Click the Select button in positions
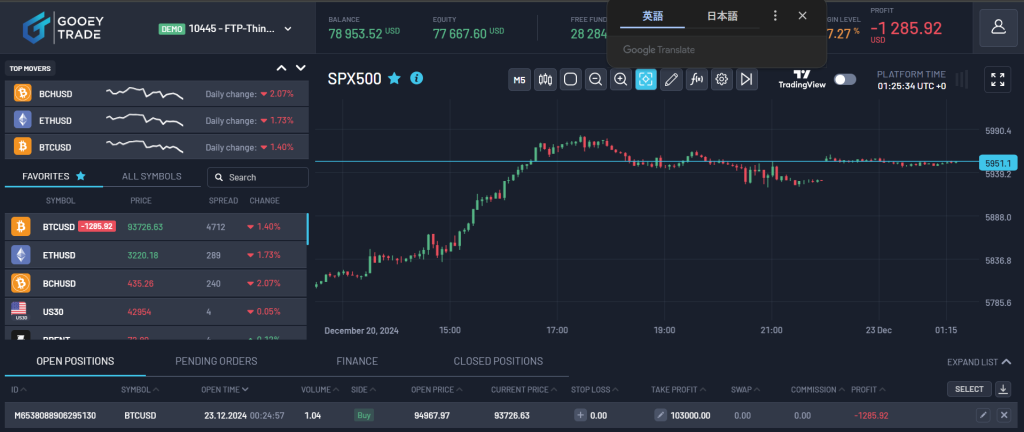The width and height of the screenshot is (1024, 432). pyautogui.click(x=969, y=389)
